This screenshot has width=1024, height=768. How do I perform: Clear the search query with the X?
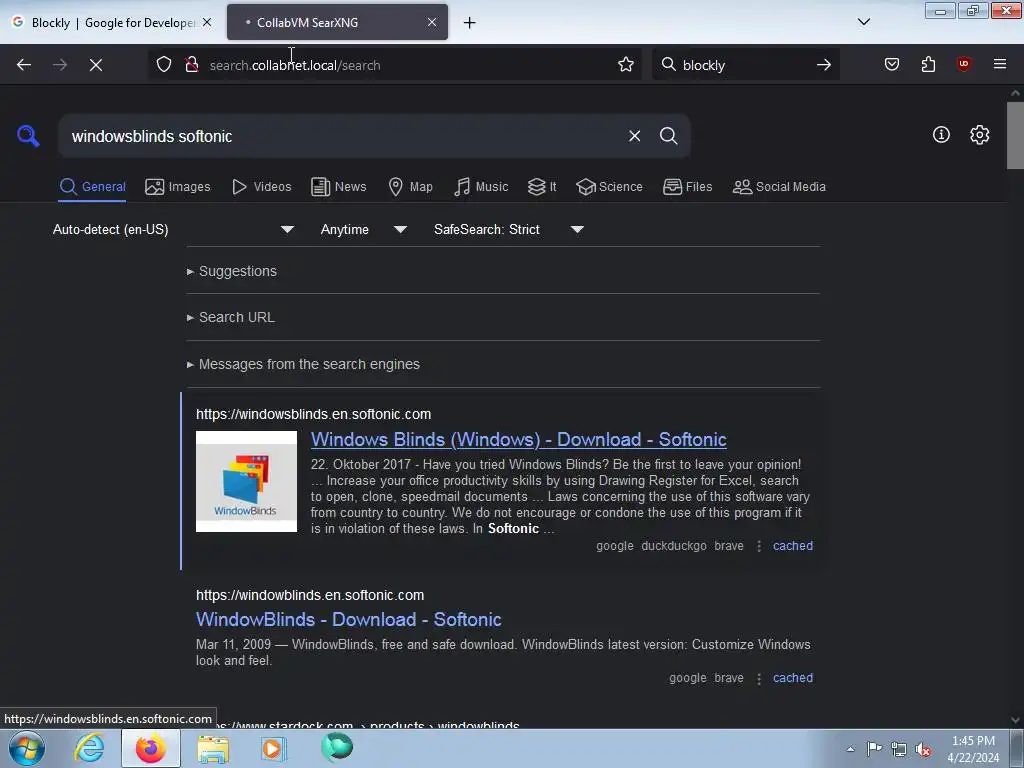634,136
